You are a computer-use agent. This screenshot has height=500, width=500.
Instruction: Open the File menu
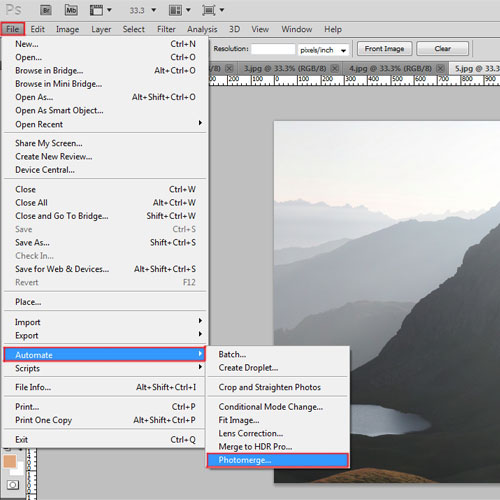[x=13, y=29]
